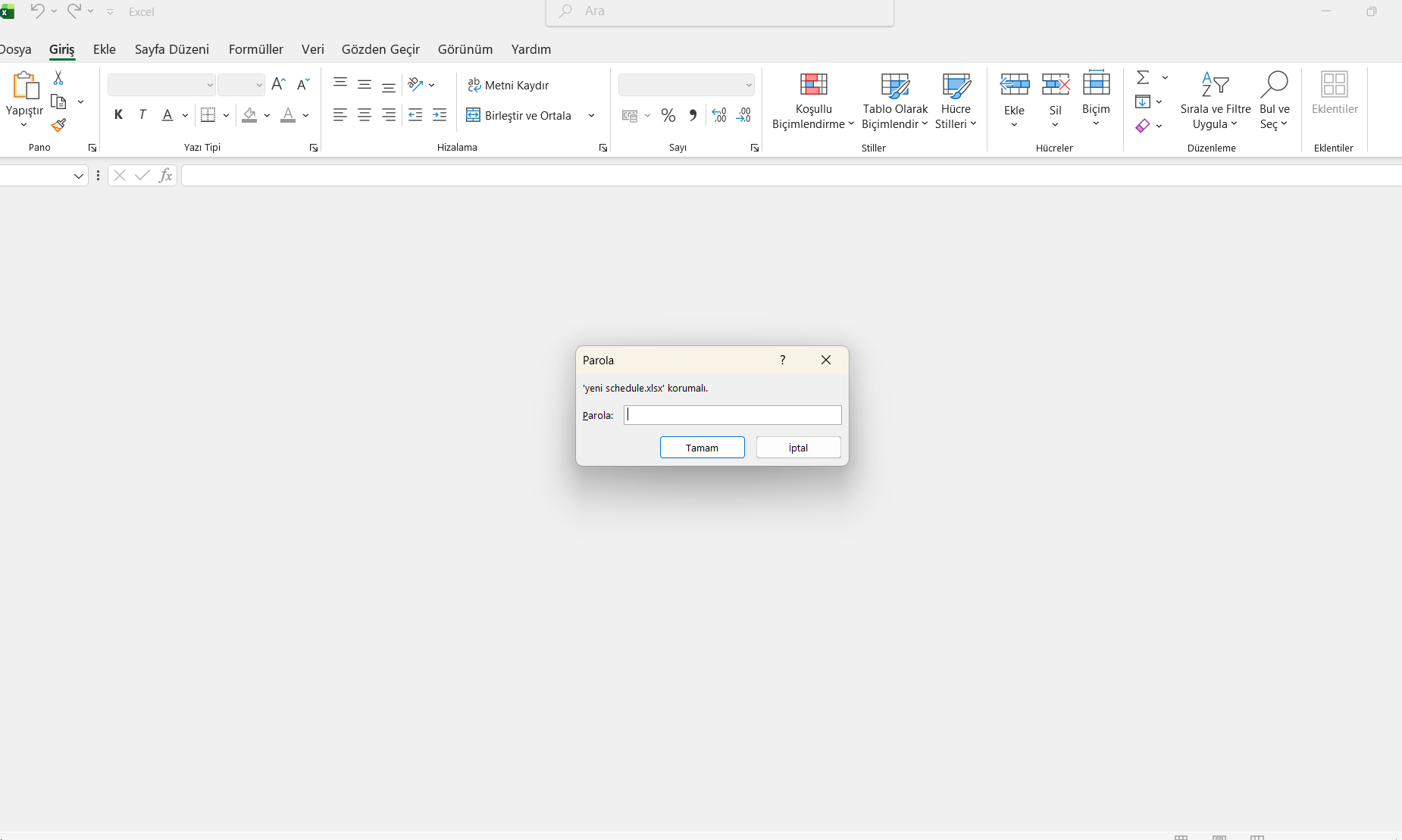
Task: Click İptal in the Parola dialog
Action: [x=799, y=448]
